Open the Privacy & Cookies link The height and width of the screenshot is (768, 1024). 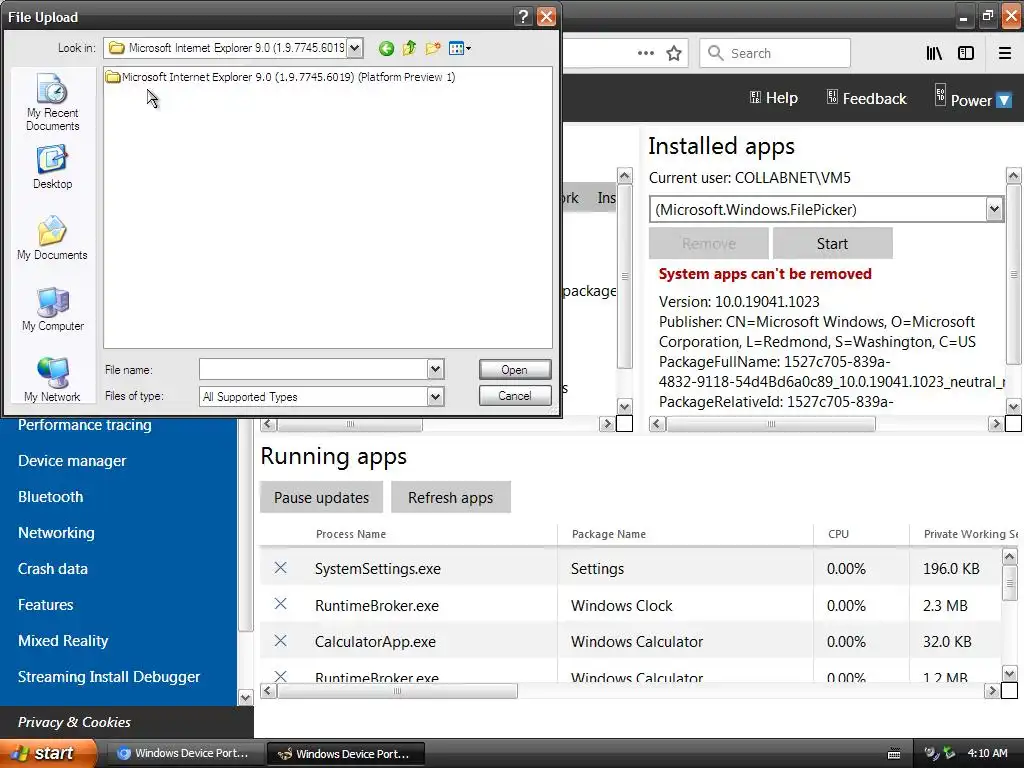pyautogui.click(x=74, y=722)
